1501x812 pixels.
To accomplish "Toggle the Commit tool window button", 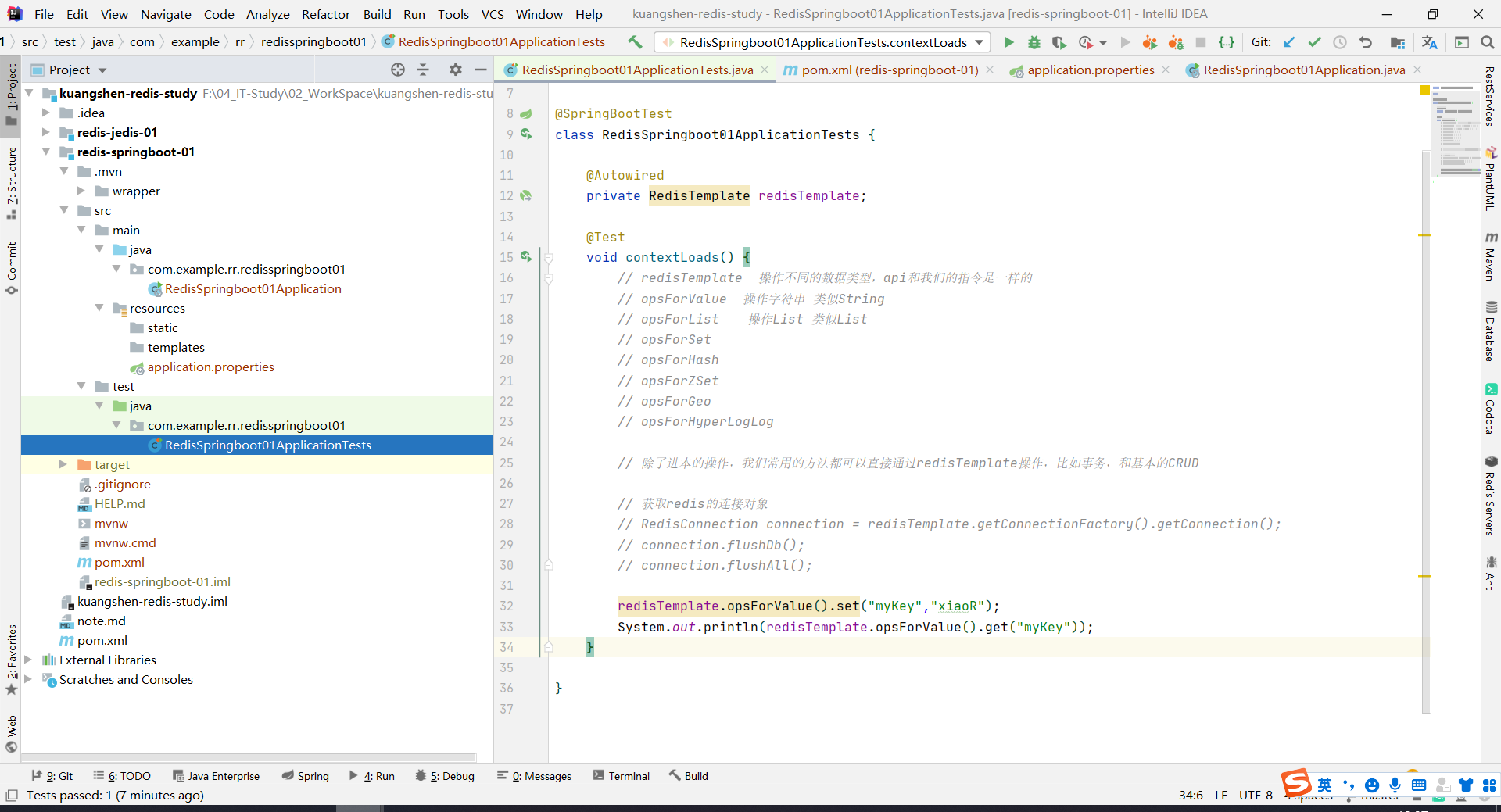I will click(12, 268).
